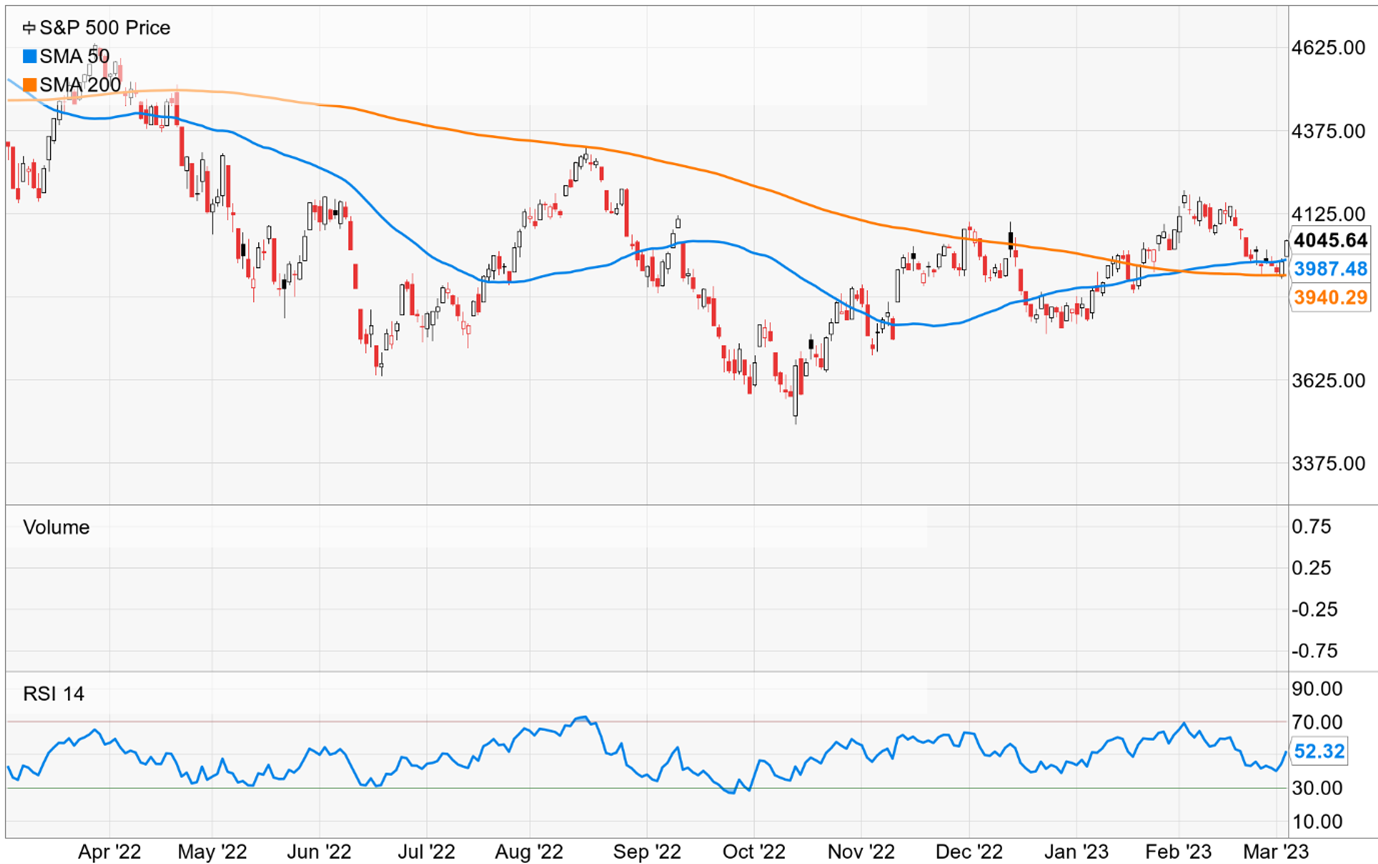Click the current price tag 4045.64

point(1329,240)
